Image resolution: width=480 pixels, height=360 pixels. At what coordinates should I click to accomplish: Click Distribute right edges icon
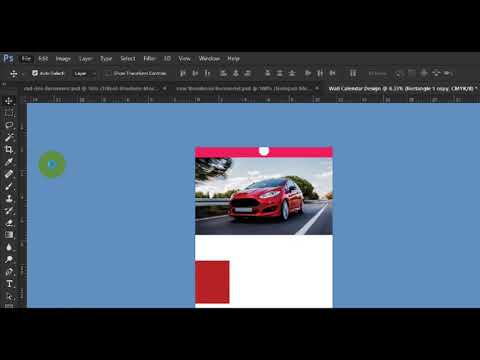[x=332, y=73]
